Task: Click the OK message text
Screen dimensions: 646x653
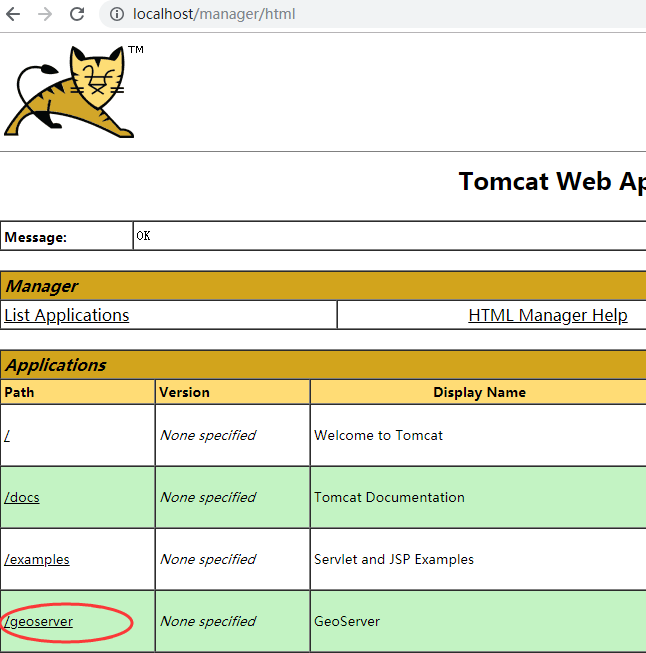Action: [x=143, y=236]
